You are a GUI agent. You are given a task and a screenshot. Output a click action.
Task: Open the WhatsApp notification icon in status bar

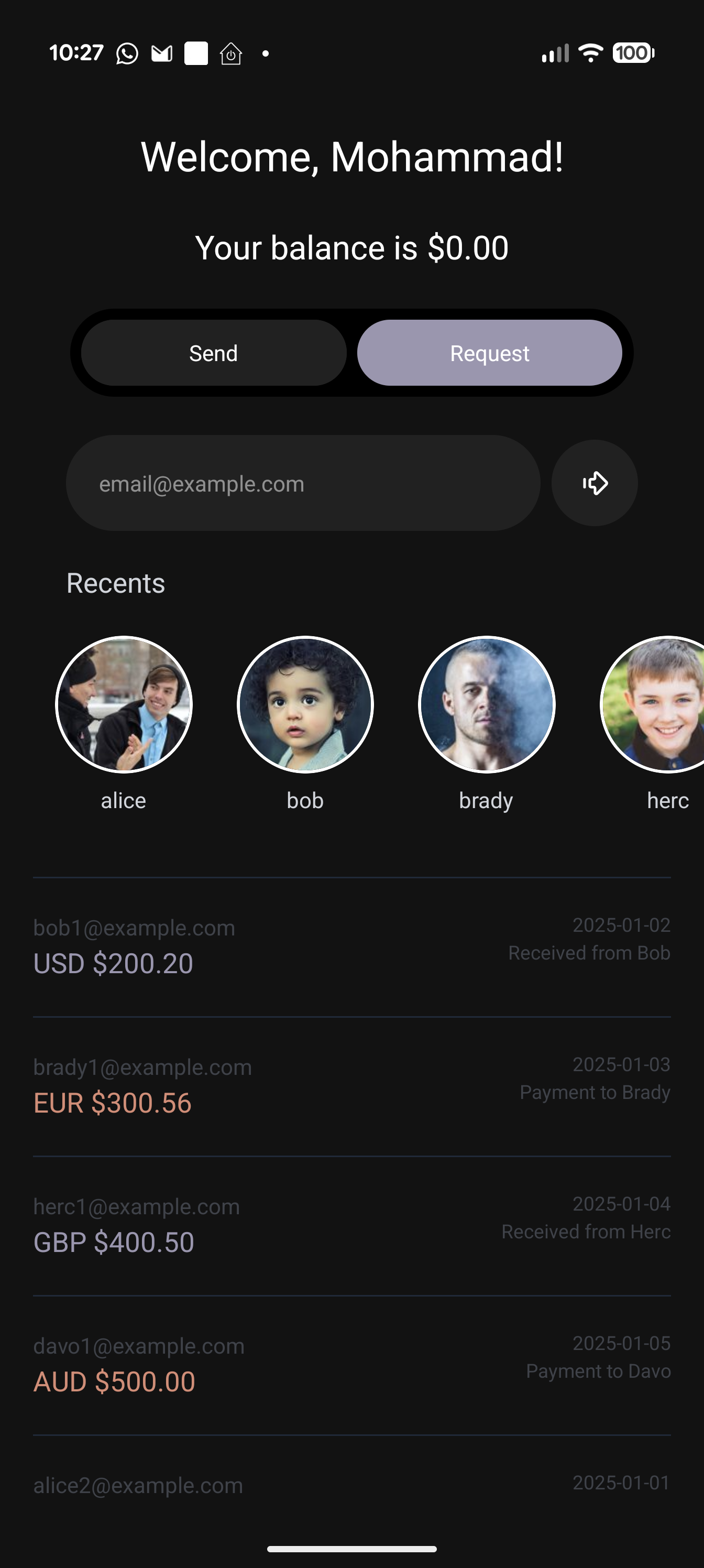127,53
